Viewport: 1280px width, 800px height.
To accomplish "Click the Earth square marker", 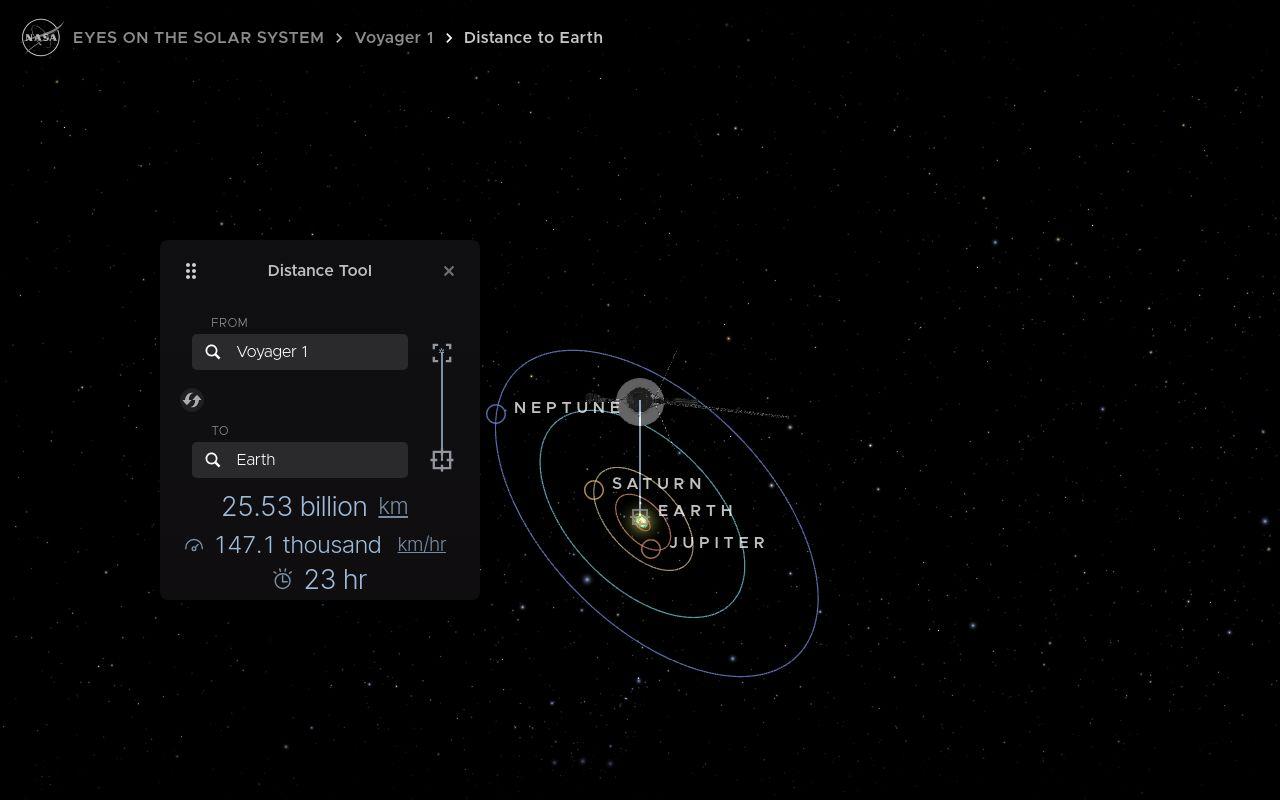I will tap(640, 517).
